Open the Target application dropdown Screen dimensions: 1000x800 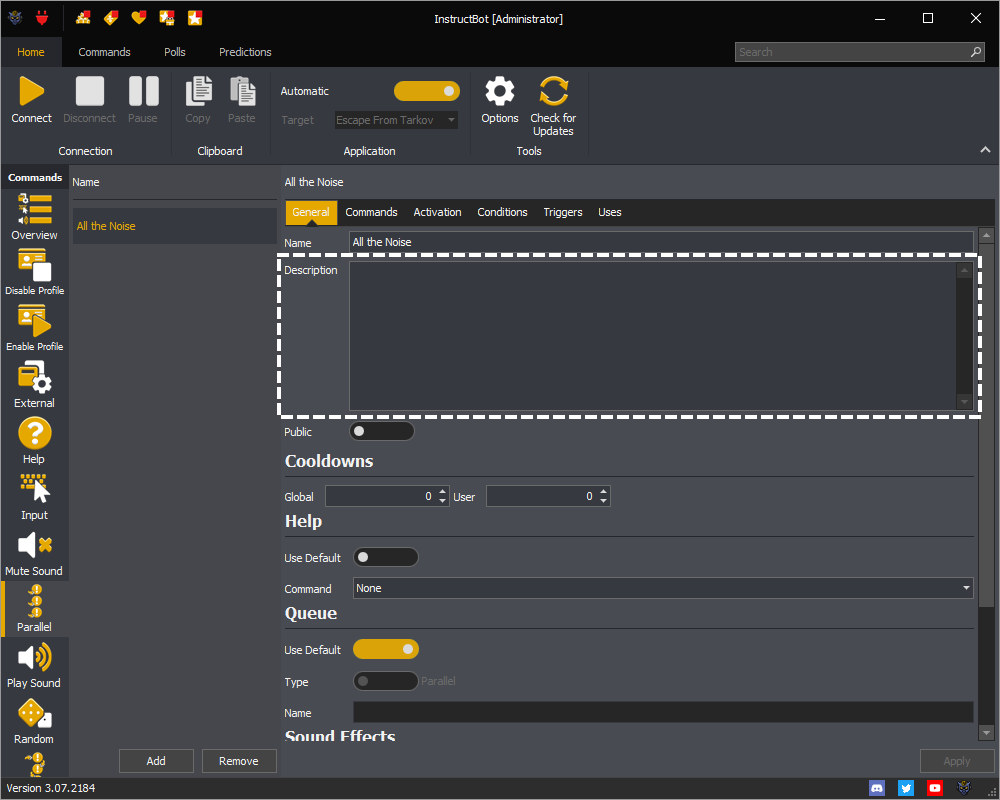click(x=396, y=120)
